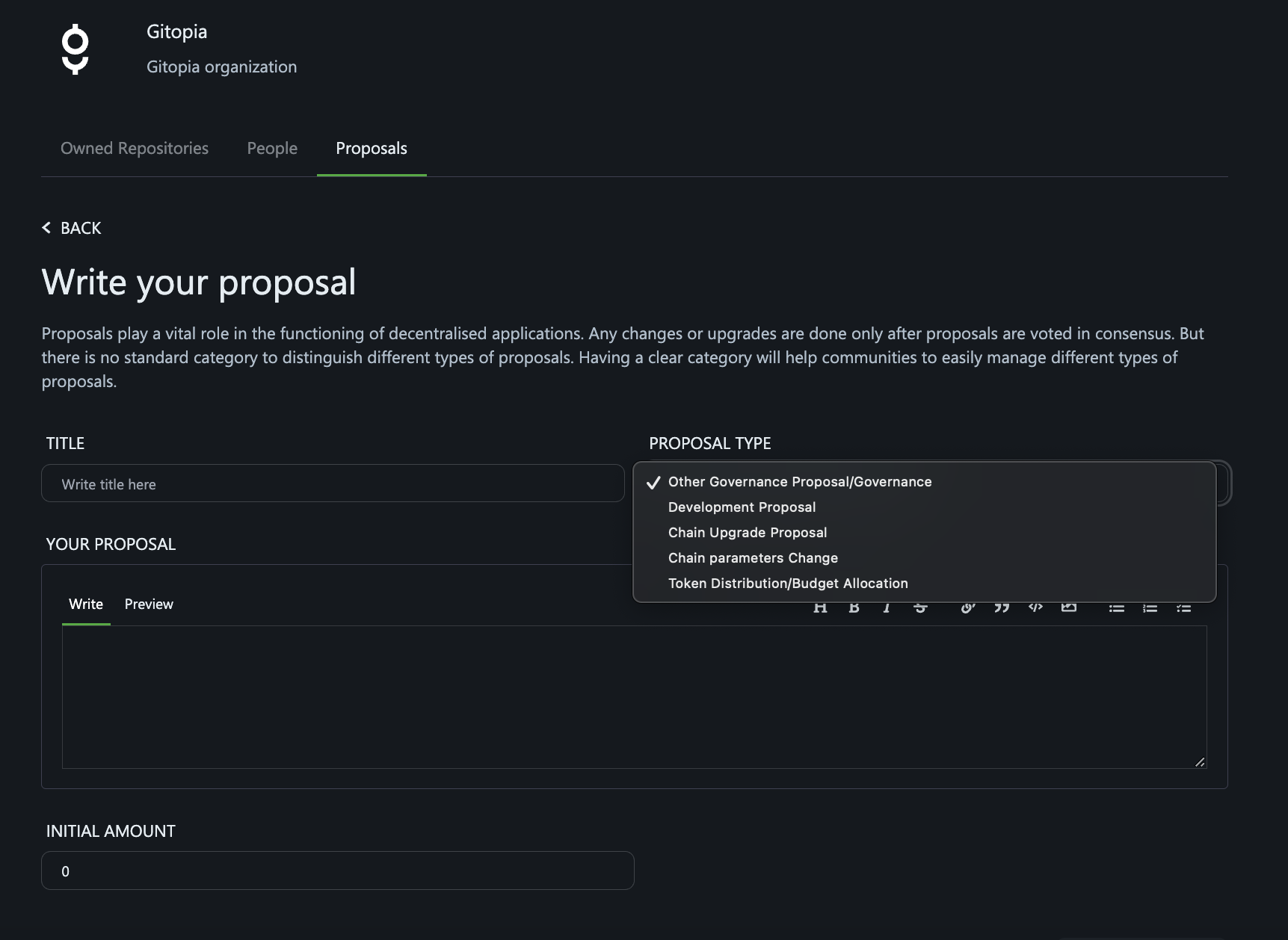Choose Development Proposal from the list
Screen dimensions: 1288x940
(x=925, y=507)
